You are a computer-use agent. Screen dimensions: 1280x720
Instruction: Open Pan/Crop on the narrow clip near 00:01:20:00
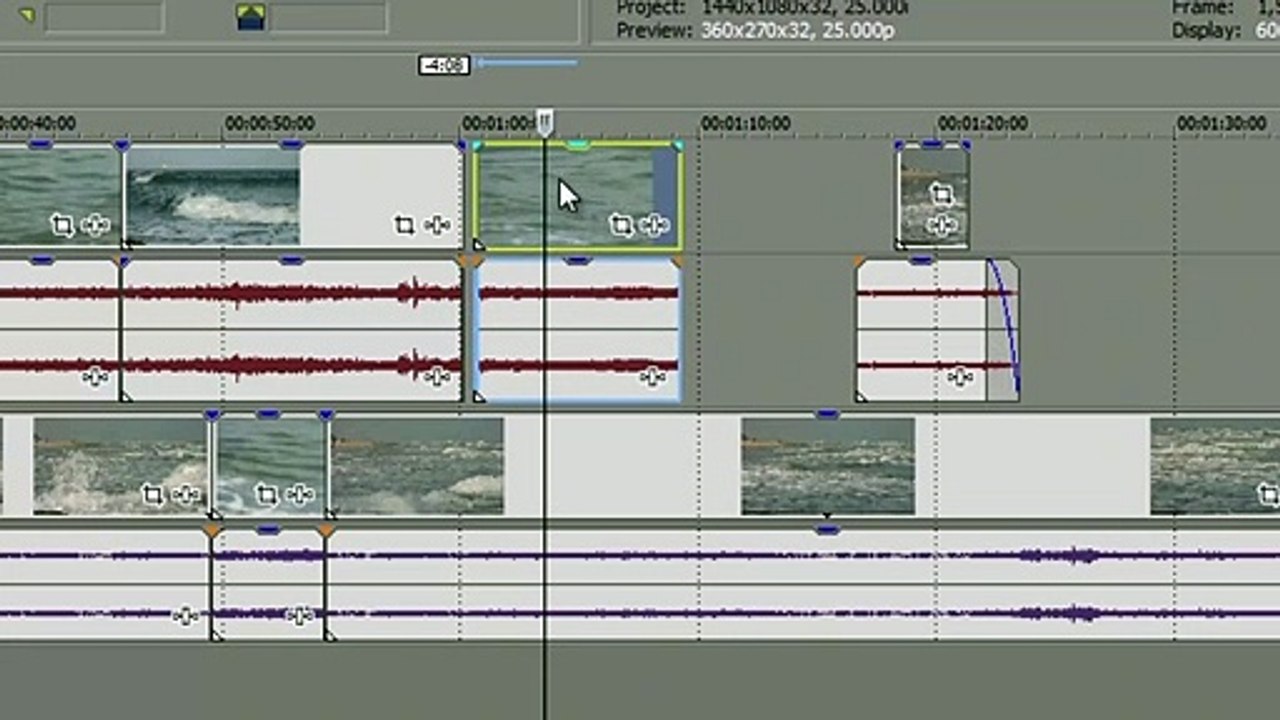pos(940,194)
